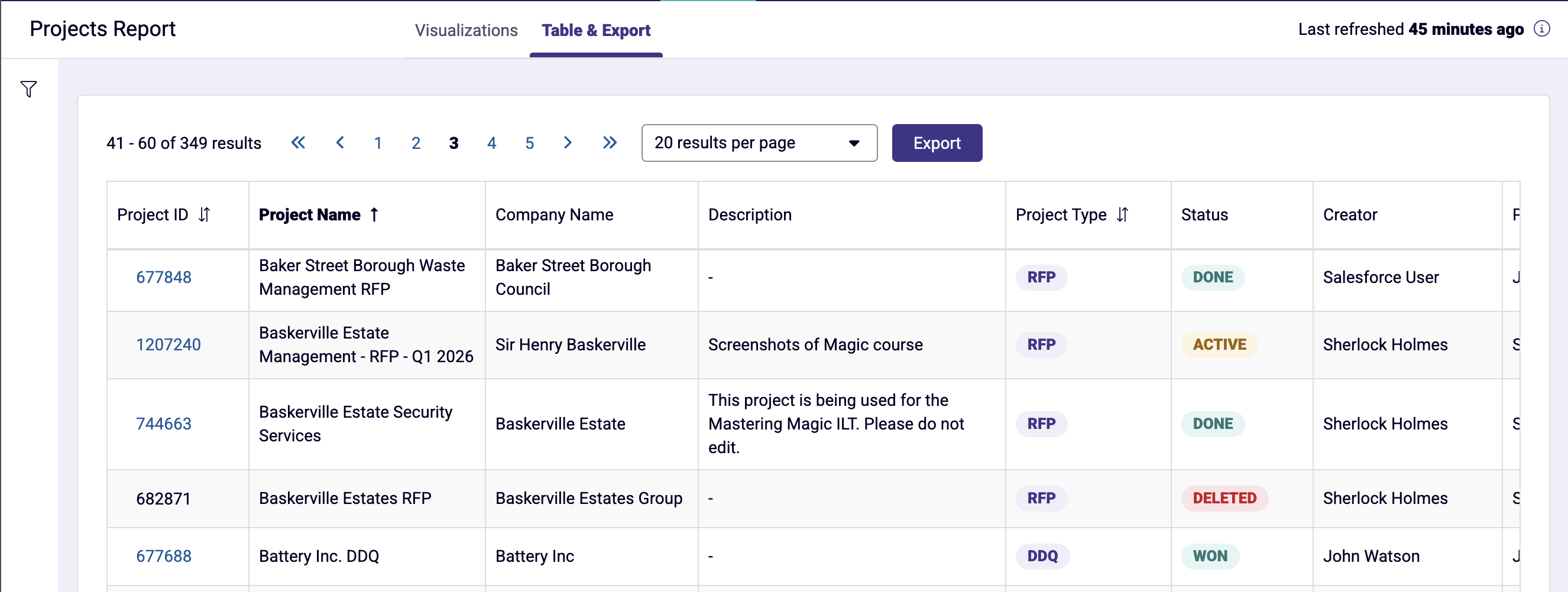This screenshot has height=592, width=1568.
Task: Jump to first page double-left arrows
Action: 298,142
